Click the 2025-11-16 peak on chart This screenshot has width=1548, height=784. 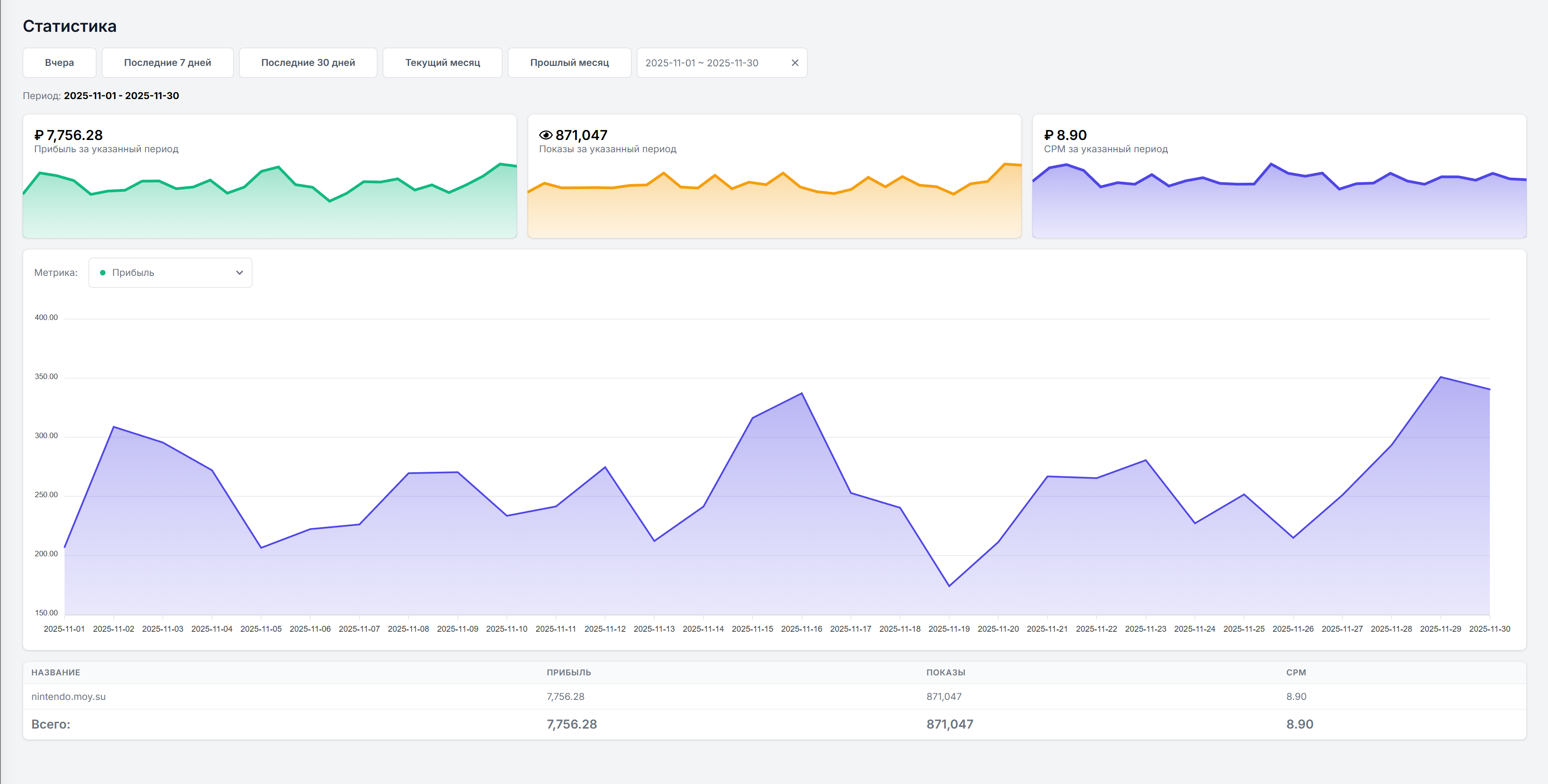tap(802, 394)
